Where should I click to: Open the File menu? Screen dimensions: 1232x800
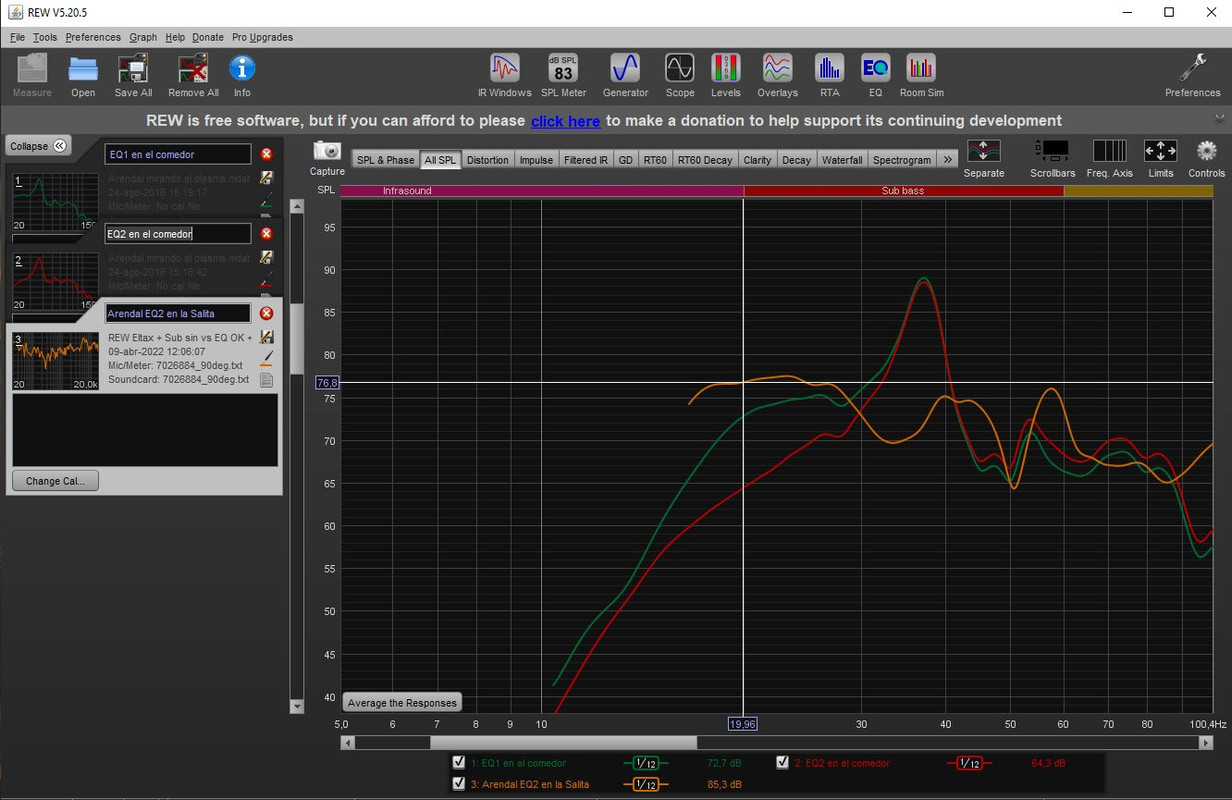tap(17, 37)
